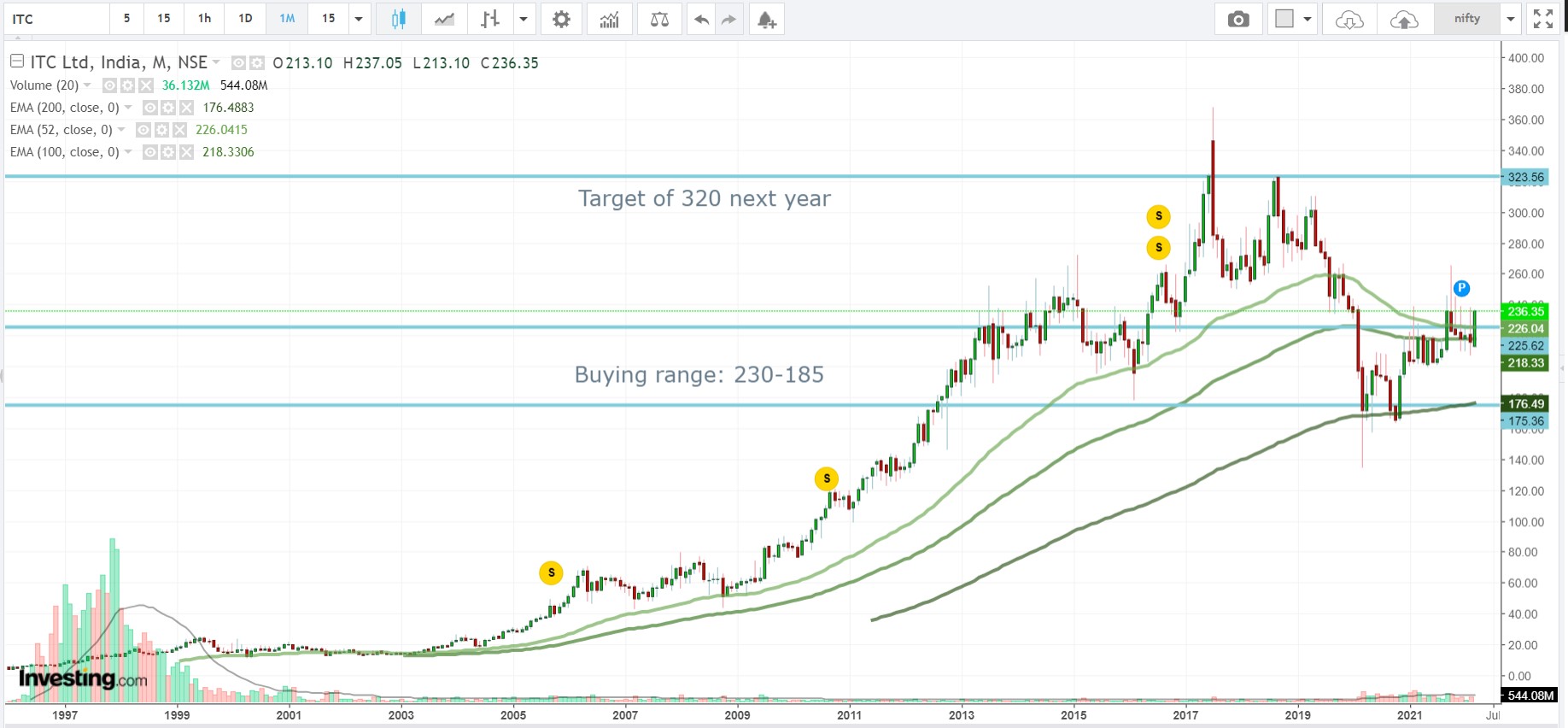This screenshot has width=1568, height=728.
Task: Select the 1h interval
Action: pos(205,19)
